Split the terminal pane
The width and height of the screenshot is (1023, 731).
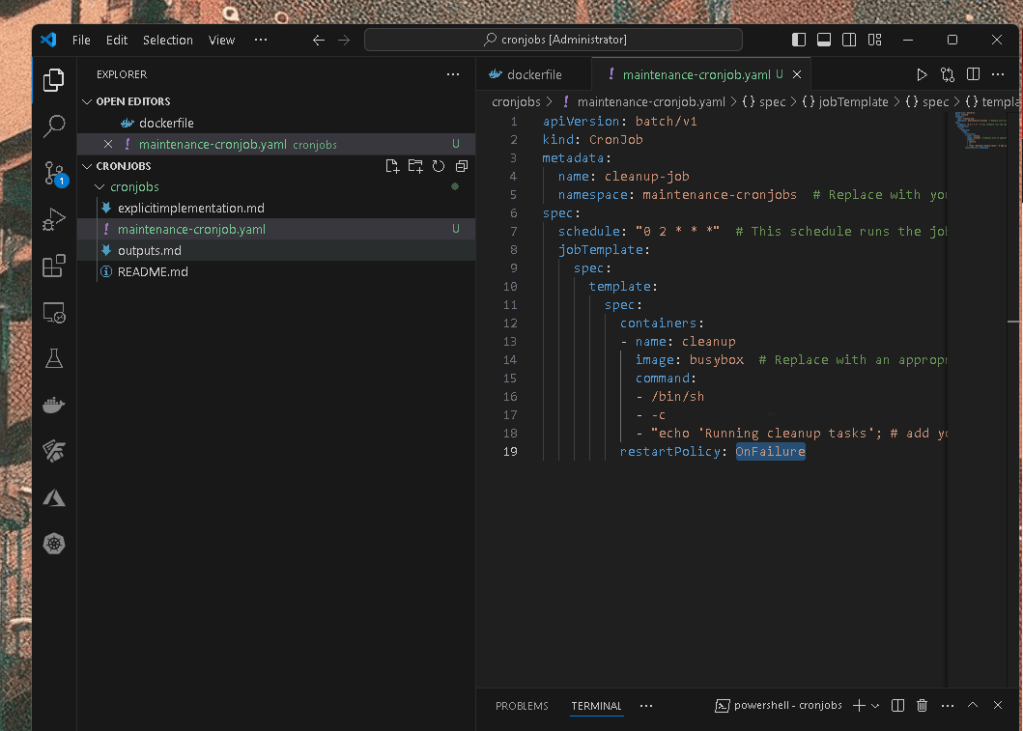[x=898, y=706]
